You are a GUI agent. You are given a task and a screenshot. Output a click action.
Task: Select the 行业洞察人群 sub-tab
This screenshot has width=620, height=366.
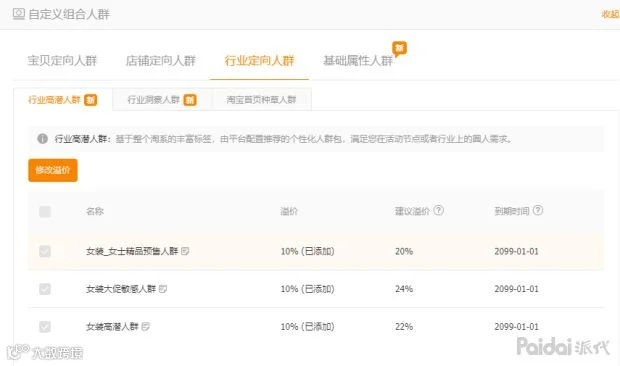pos(162,100)
